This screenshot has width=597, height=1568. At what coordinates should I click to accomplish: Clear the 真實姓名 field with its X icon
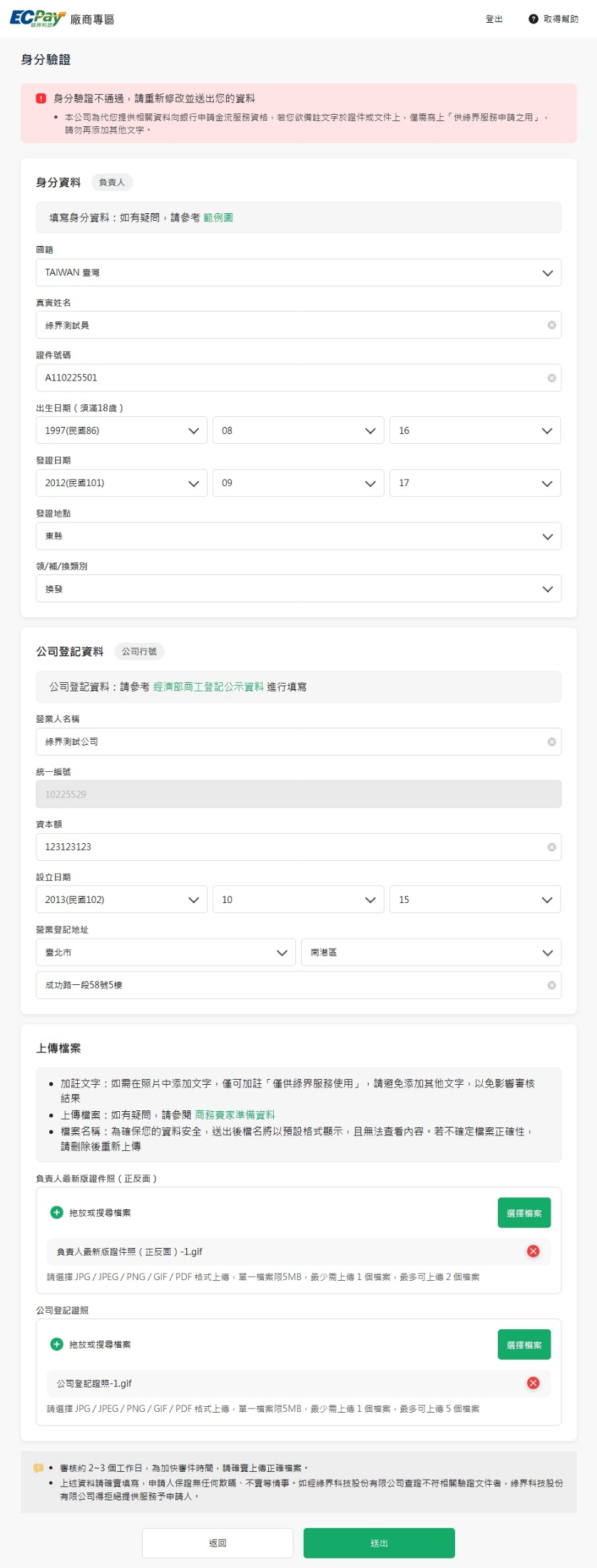(x=551, y=325)
